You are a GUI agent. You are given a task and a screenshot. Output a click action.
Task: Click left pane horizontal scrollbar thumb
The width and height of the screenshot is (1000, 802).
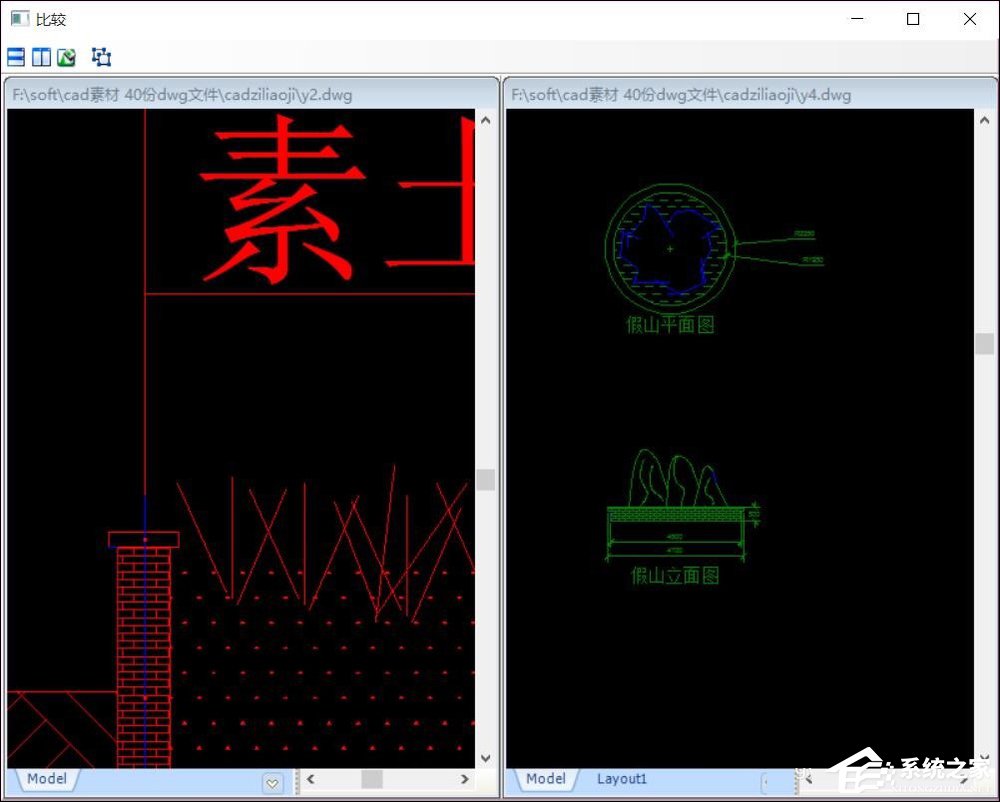(372, 779)
